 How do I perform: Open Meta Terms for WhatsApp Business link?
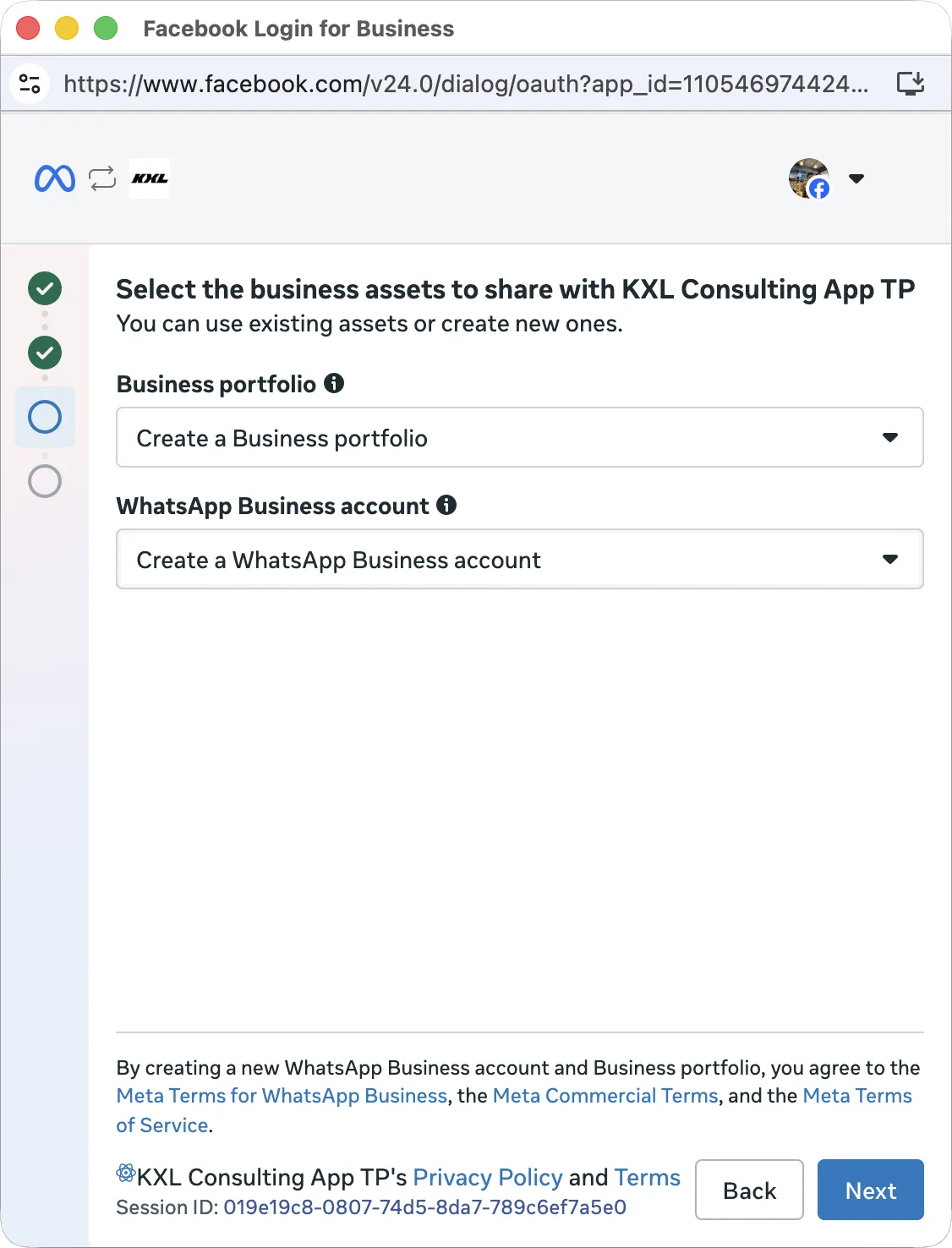click(x=282, y=1096)
